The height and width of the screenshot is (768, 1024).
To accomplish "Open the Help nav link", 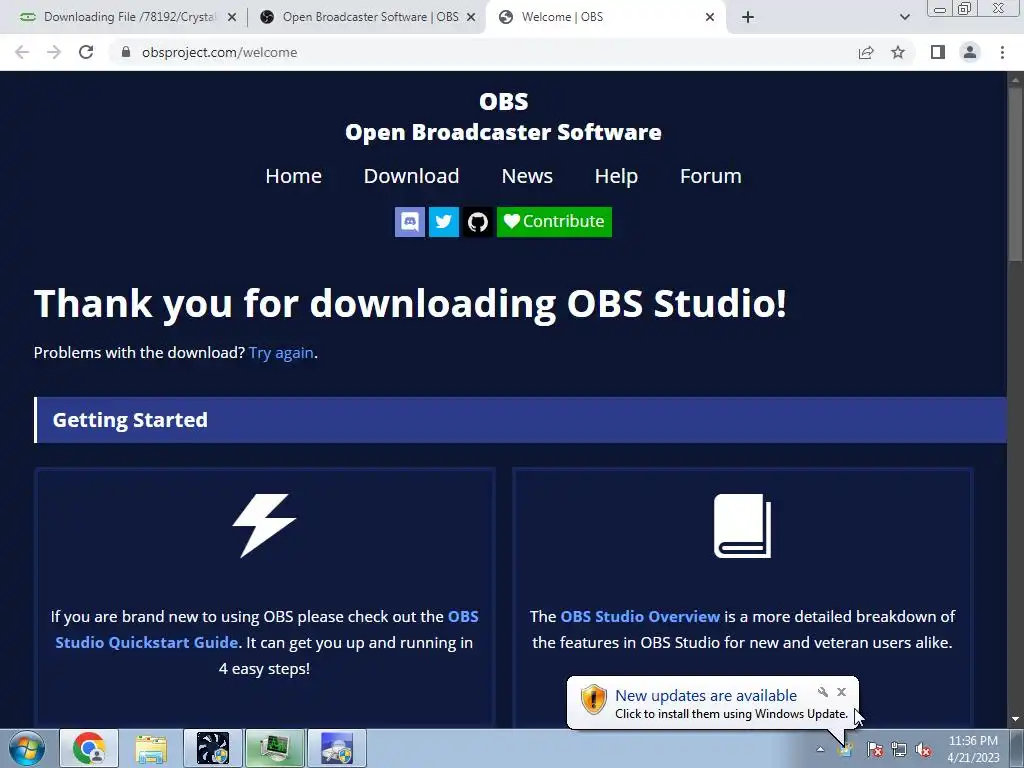I will click(x=616, y=176).
